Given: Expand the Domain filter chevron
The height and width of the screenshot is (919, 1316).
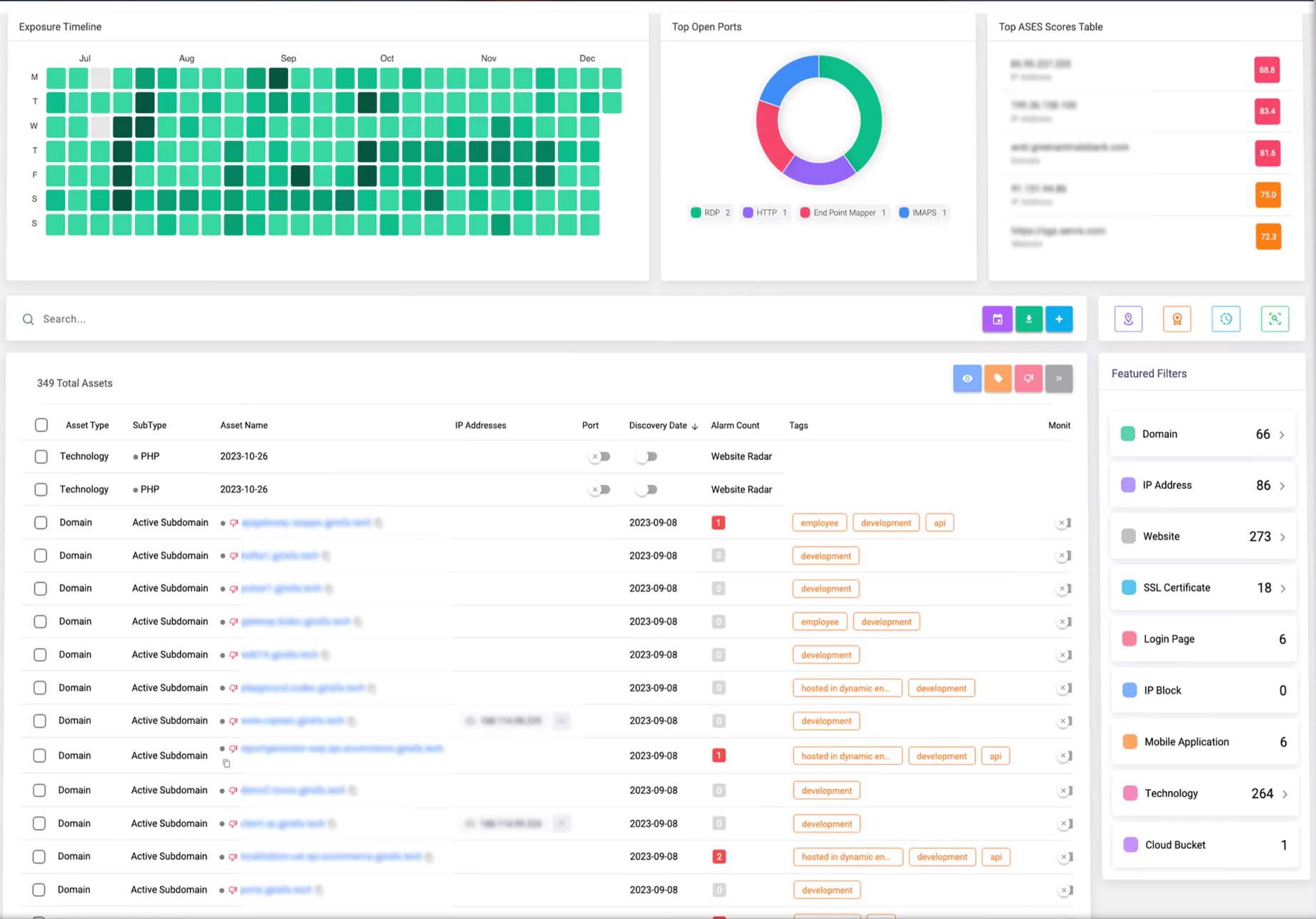Looking at the screenshot, I should pos(1282,434).
